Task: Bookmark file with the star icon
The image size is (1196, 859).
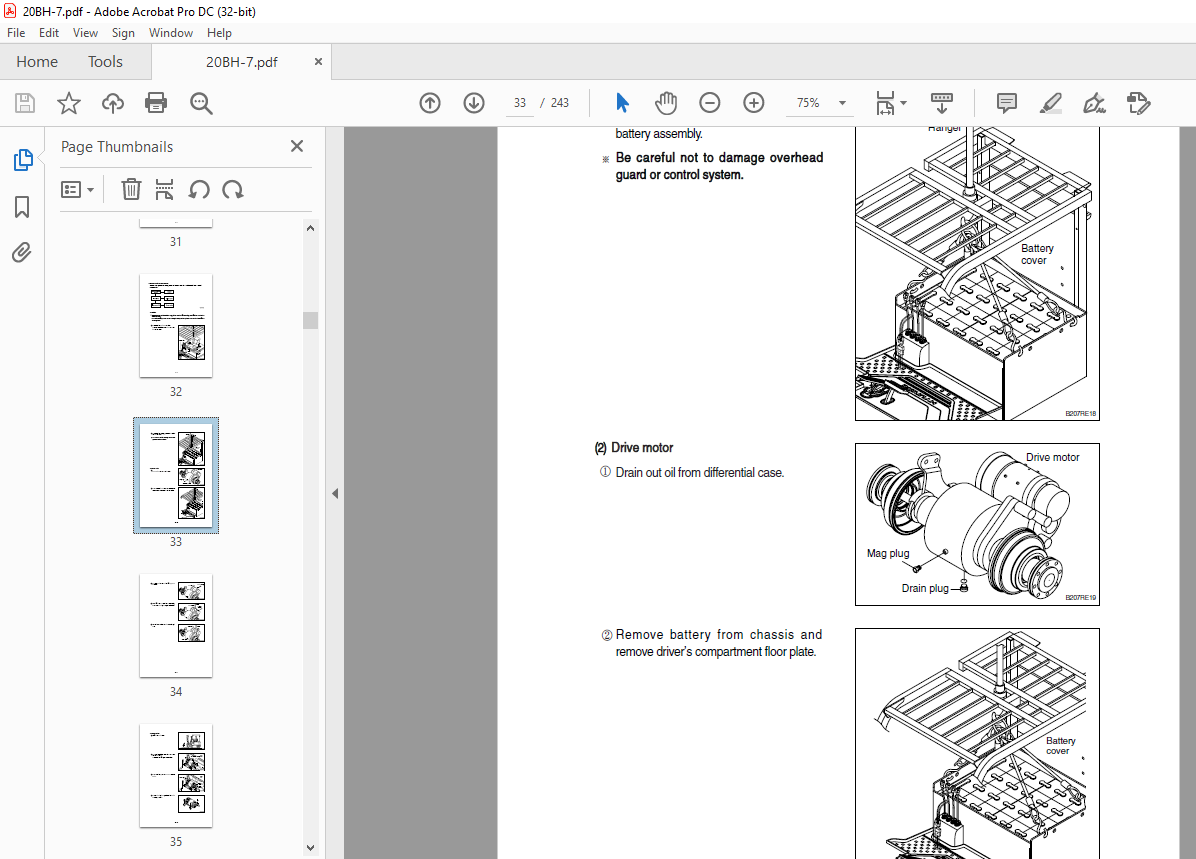Action: [69, 103]
